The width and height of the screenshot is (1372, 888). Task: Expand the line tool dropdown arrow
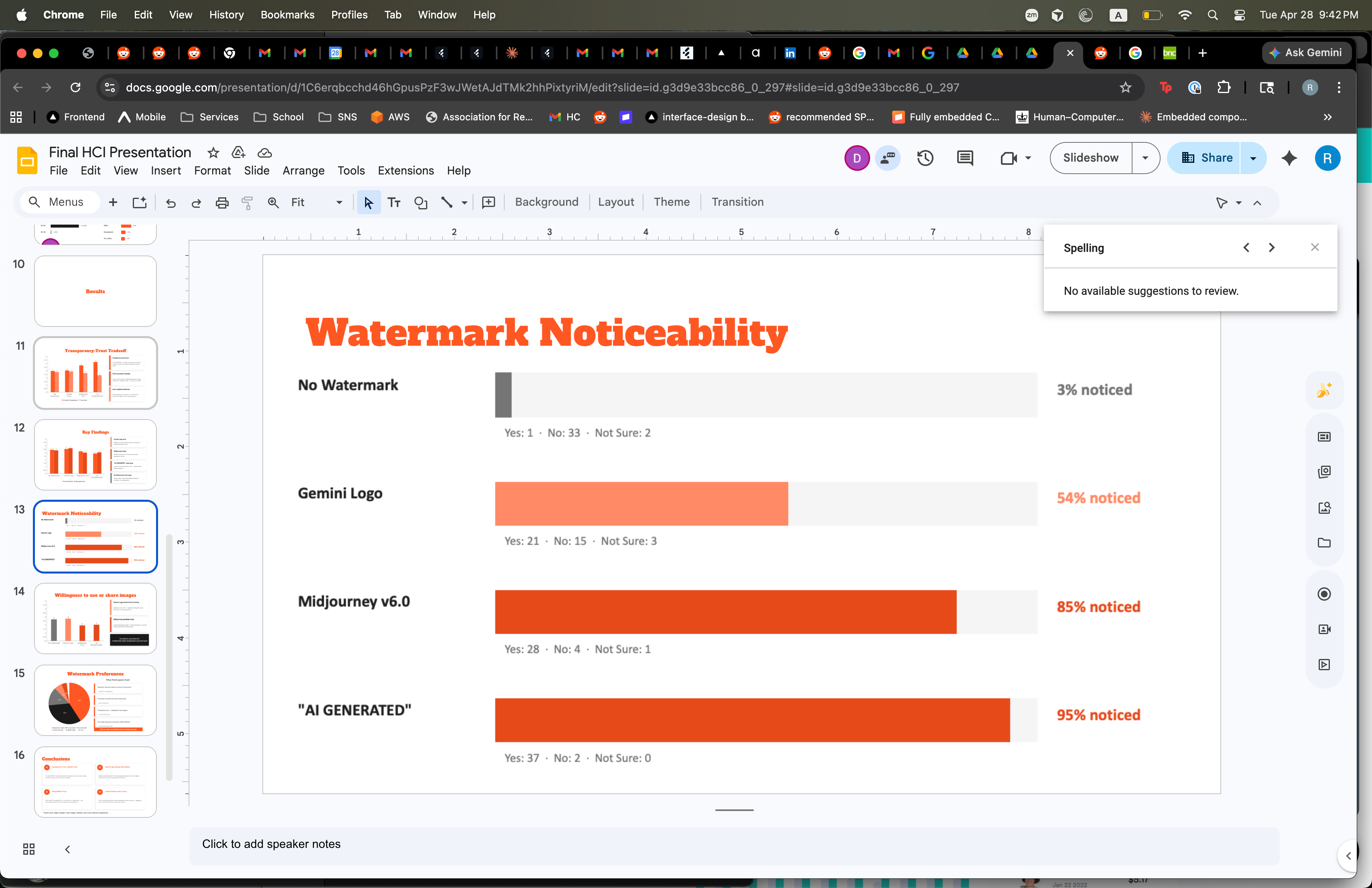click(x=465, y=202)
